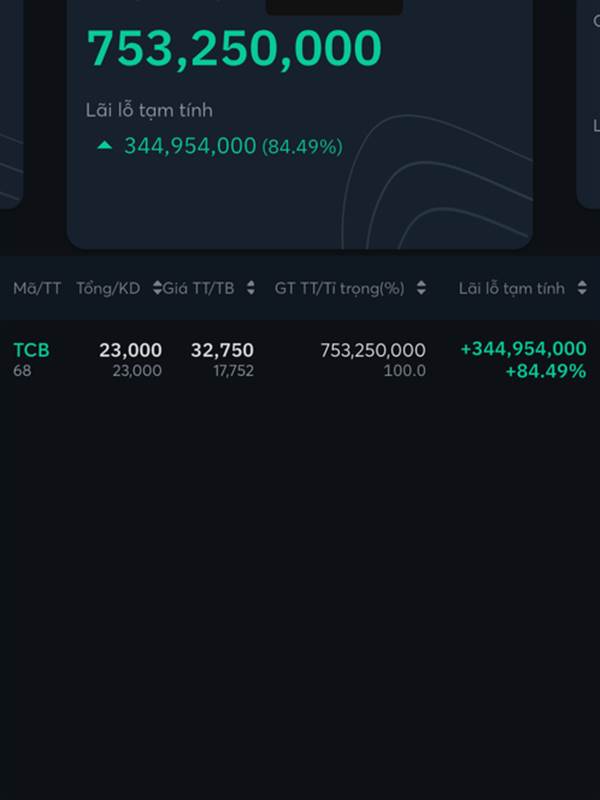Screen dimensions: 600x800
Task: Tap the green profit up-triangle indicator
Action: point(105,145)
